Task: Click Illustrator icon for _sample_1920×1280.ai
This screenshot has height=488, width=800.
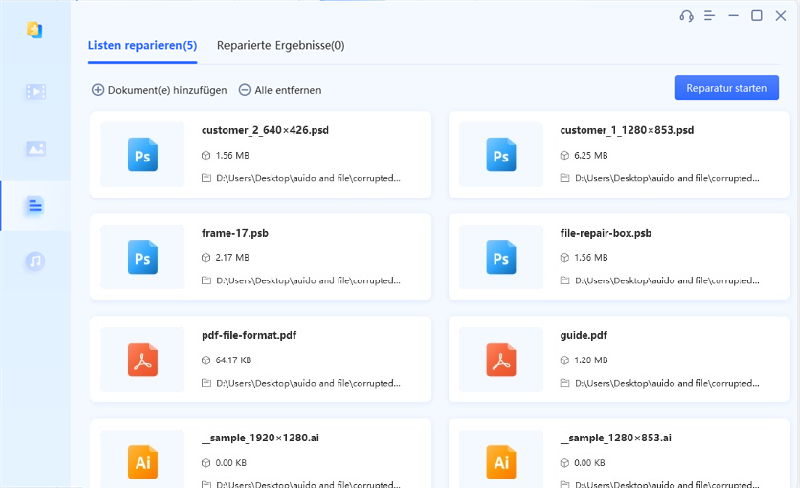Action: [x=143, y=462]
